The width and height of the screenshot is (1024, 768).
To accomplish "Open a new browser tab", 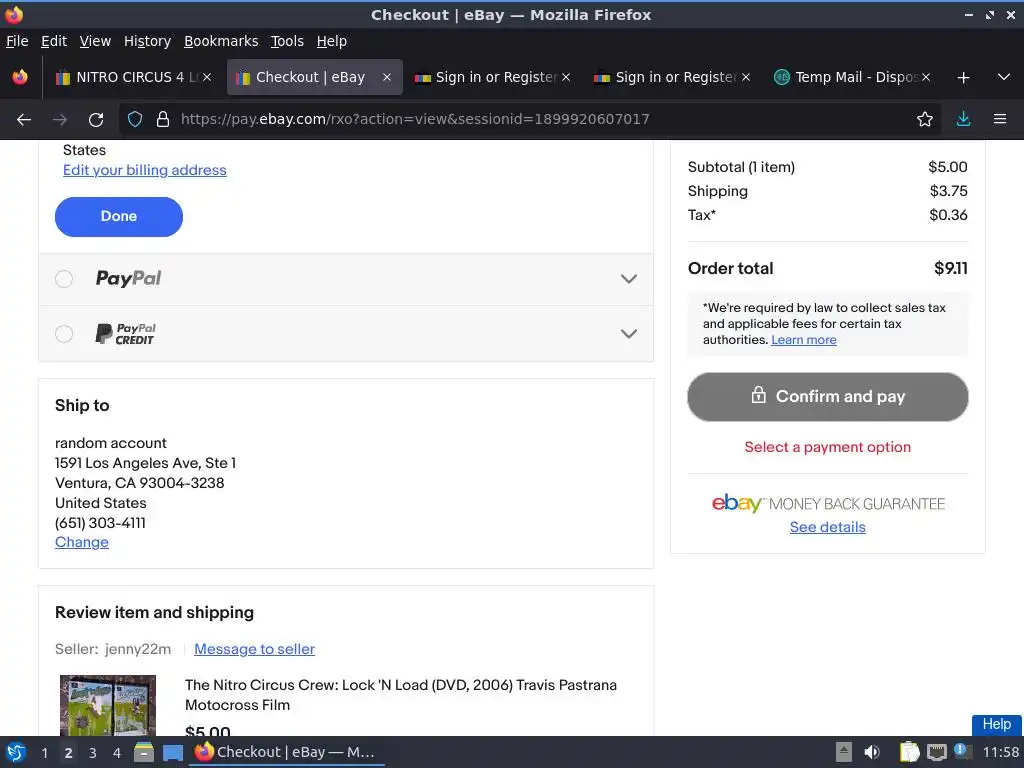I will tap(963, 78).
